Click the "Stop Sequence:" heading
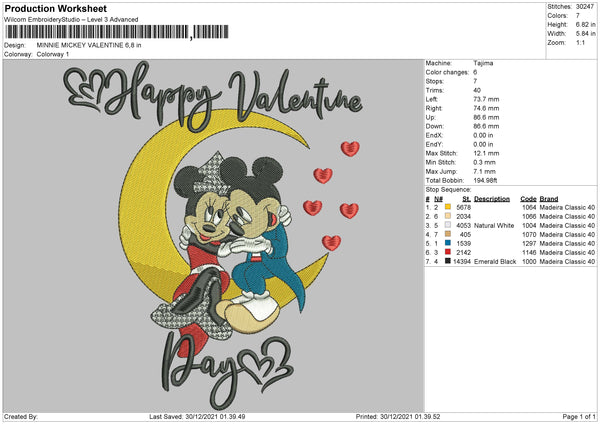The height and width of the screenshot is (424, 600). coord(448,190)
